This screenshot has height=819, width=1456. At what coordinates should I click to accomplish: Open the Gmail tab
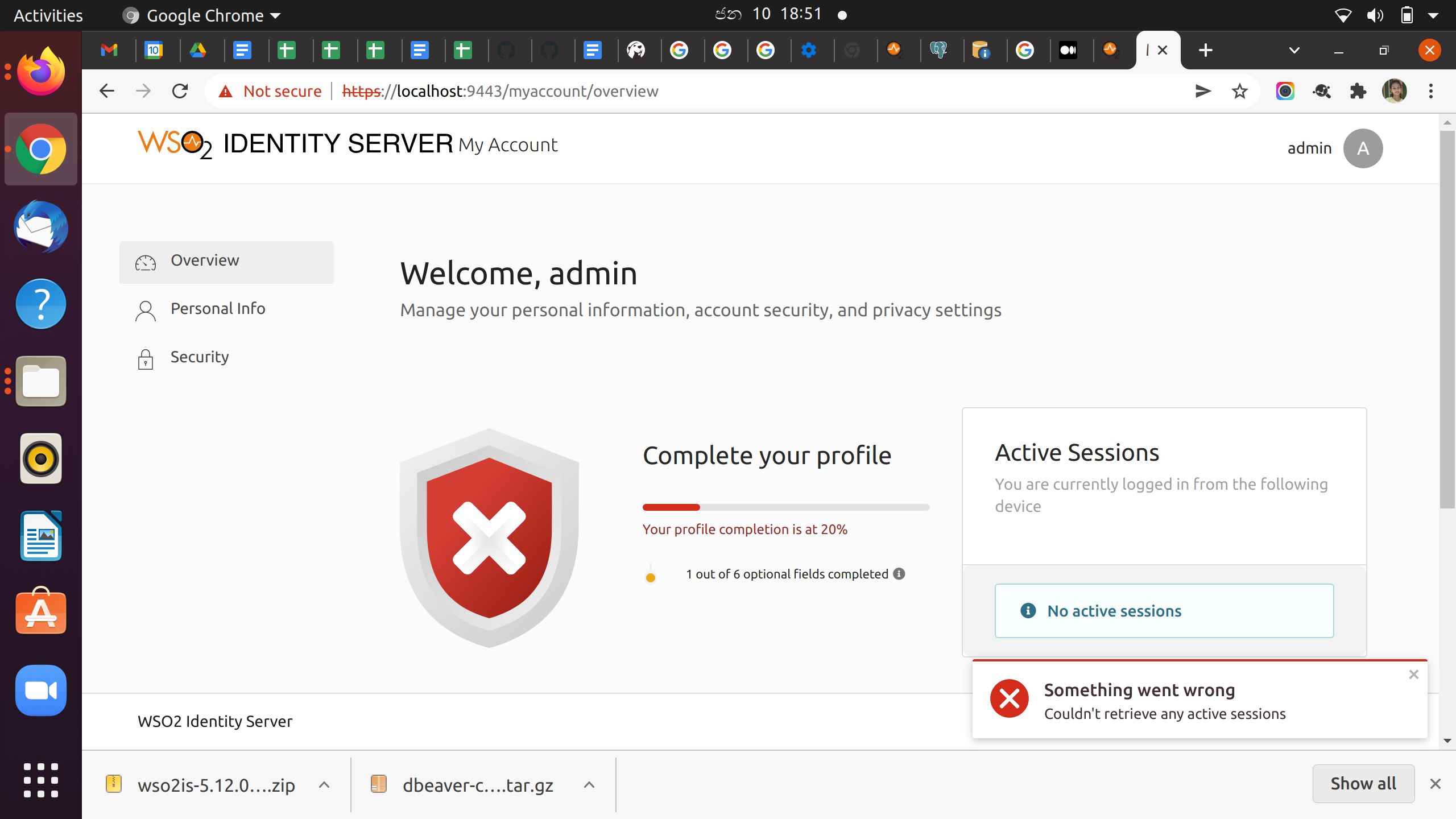[x=109, y=50]
